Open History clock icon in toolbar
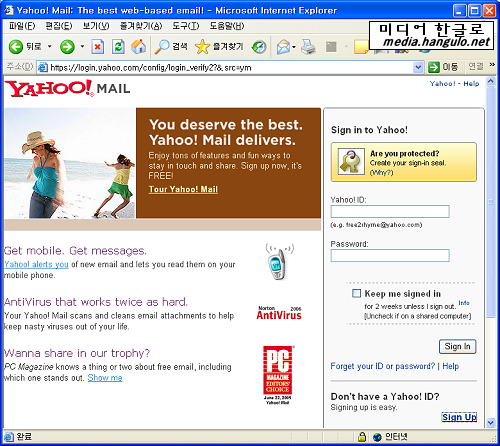 (259, 47)
